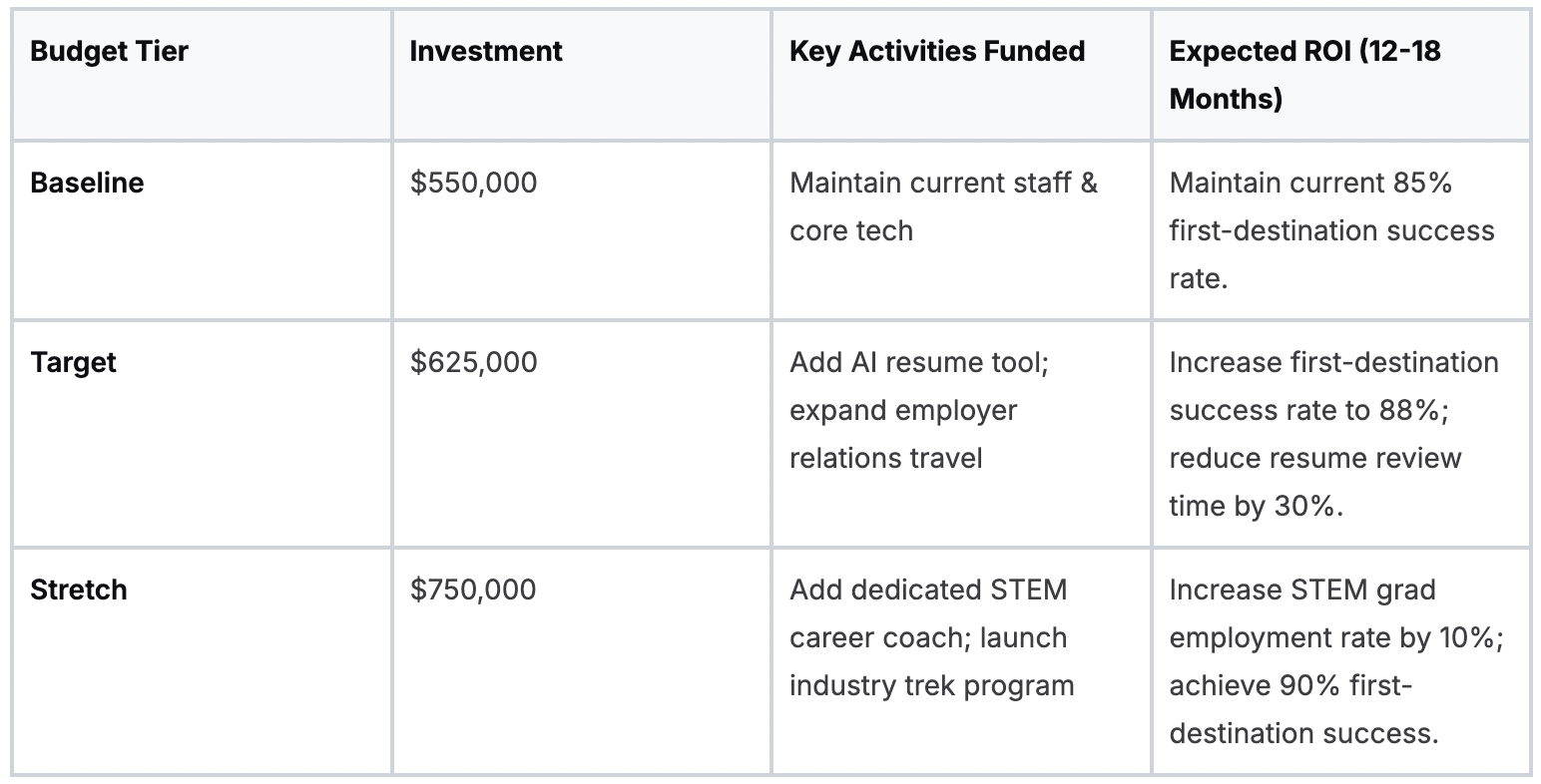Select the Target tier cell
The height and width of the screenshot is (784, 1541).
point(73,362)
